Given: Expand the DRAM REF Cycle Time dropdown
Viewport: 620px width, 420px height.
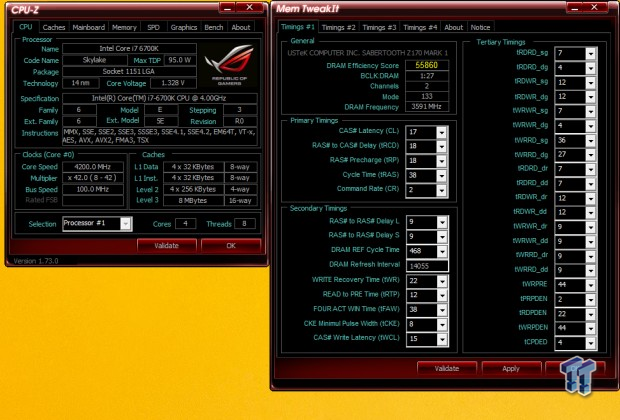Looking at the screenshot, I should point(442,251).
